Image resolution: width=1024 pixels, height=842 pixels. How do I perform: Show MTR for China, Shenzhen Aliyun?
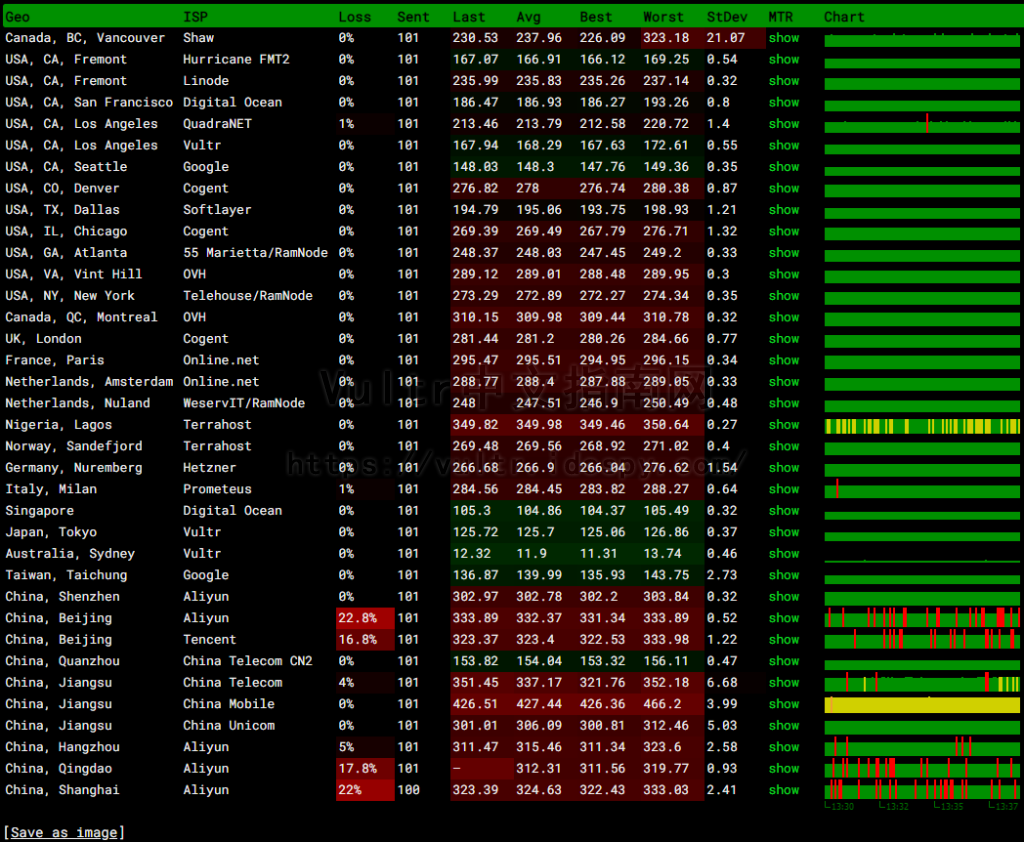(784, 597)
